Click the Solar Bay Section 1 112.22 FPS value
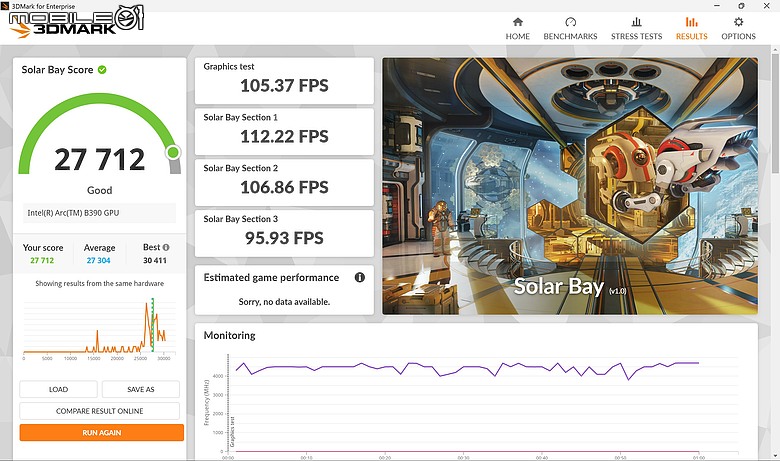The height and width of the screenshot is (461, 780). (284, 136)
